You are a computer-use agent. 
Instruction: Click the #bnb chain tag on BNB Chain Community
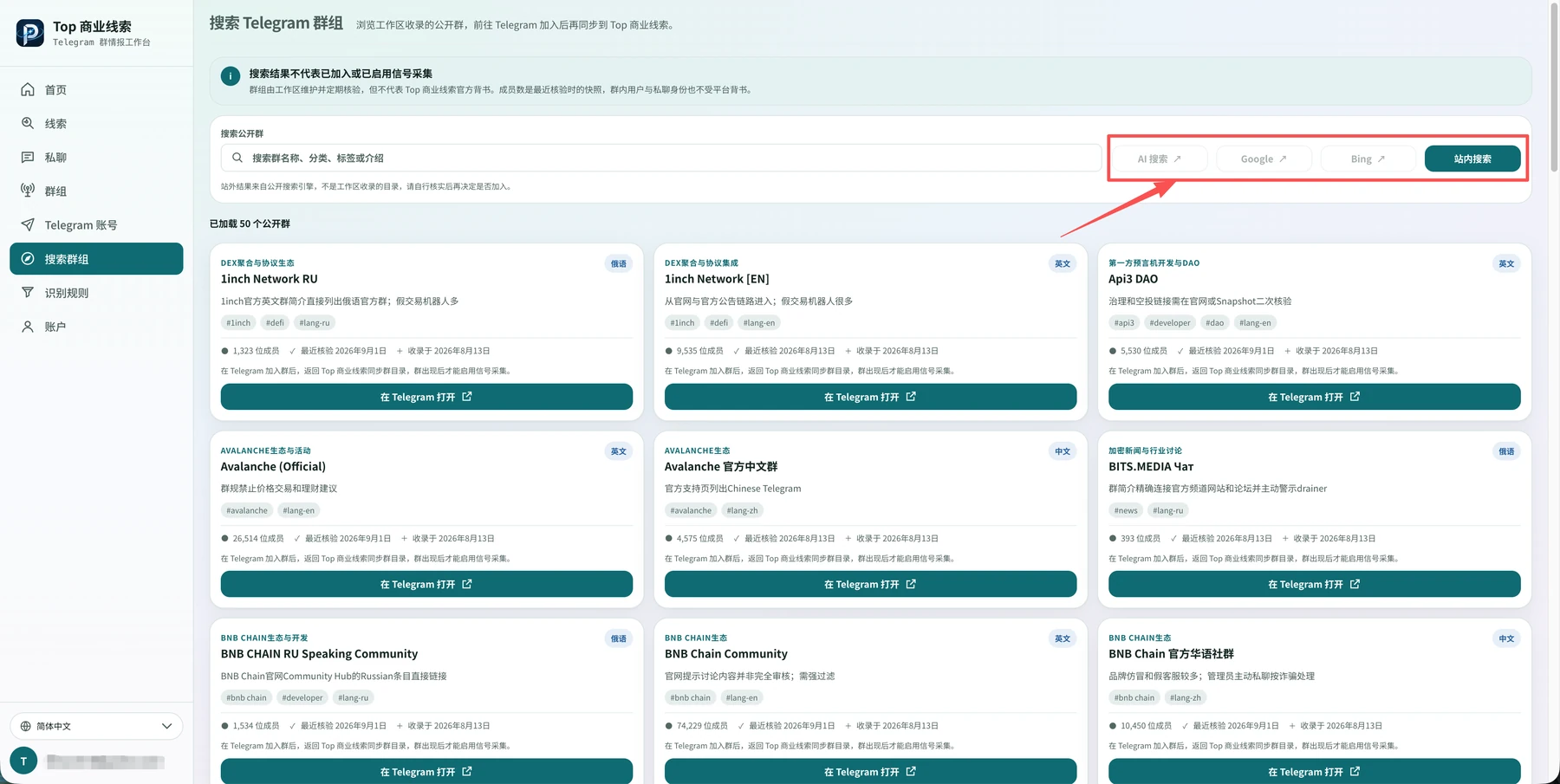[x=691, y=697]
